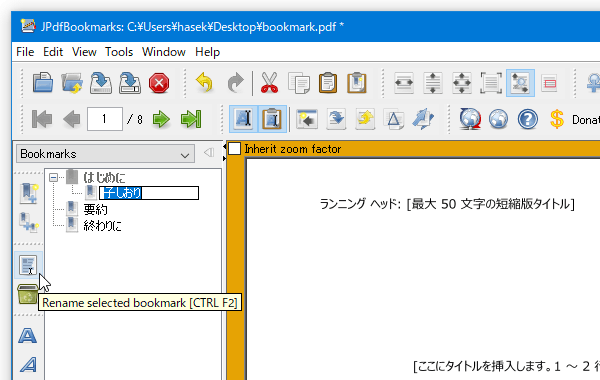Click the paste-as-child clipboard icon
600x380 pixels.
pos(357,83)
